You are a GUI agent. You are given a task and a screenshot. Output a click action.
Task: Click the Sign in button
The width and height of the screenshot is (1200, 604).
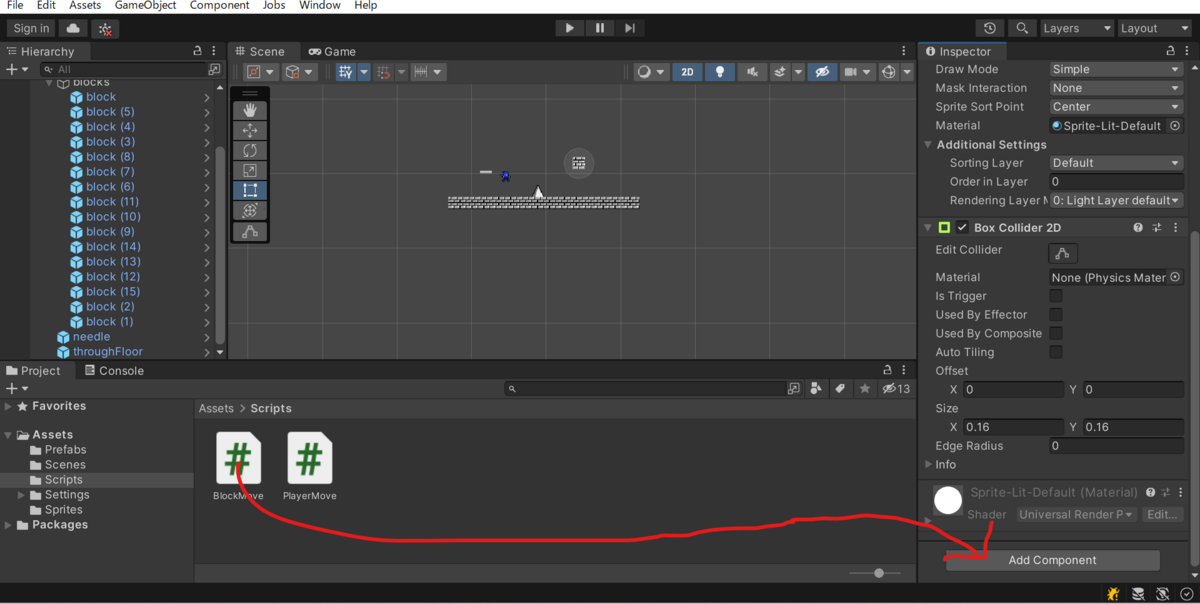30,27
